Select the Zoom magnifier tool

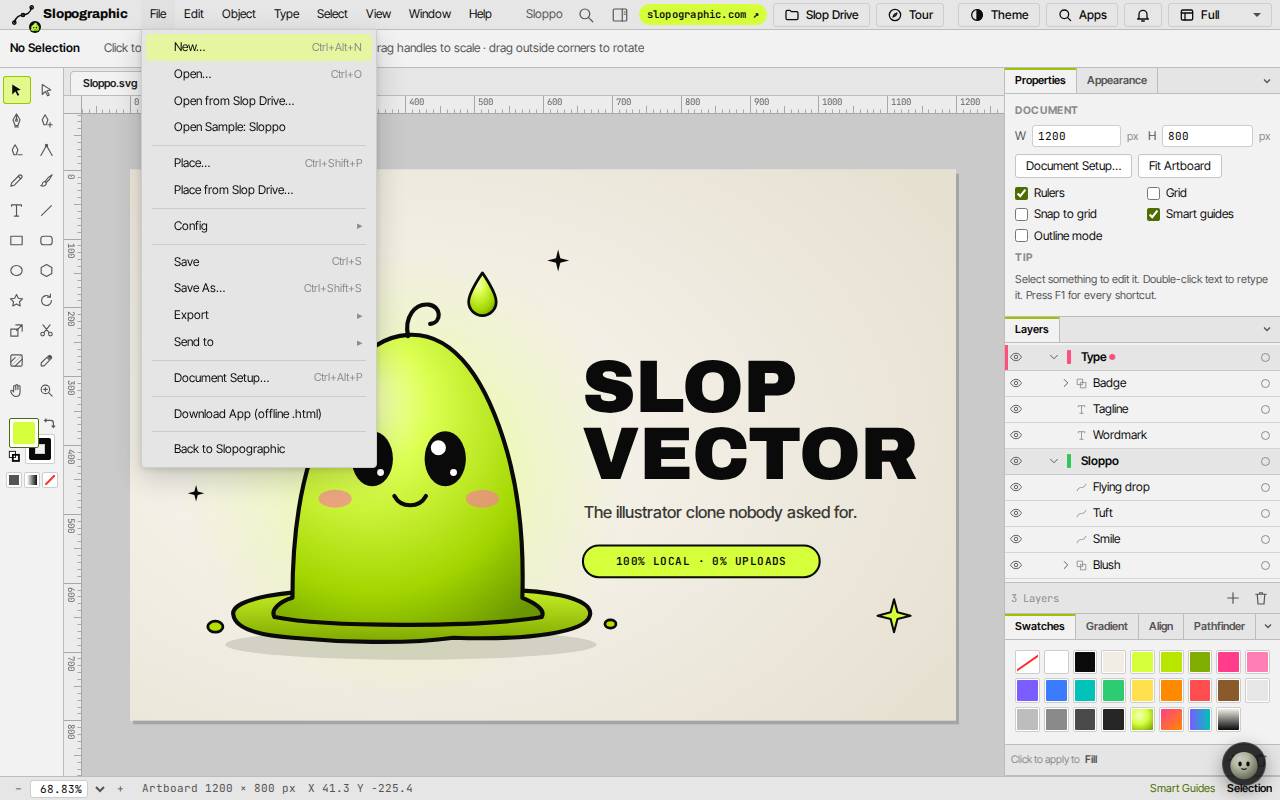tap(46, 390)
